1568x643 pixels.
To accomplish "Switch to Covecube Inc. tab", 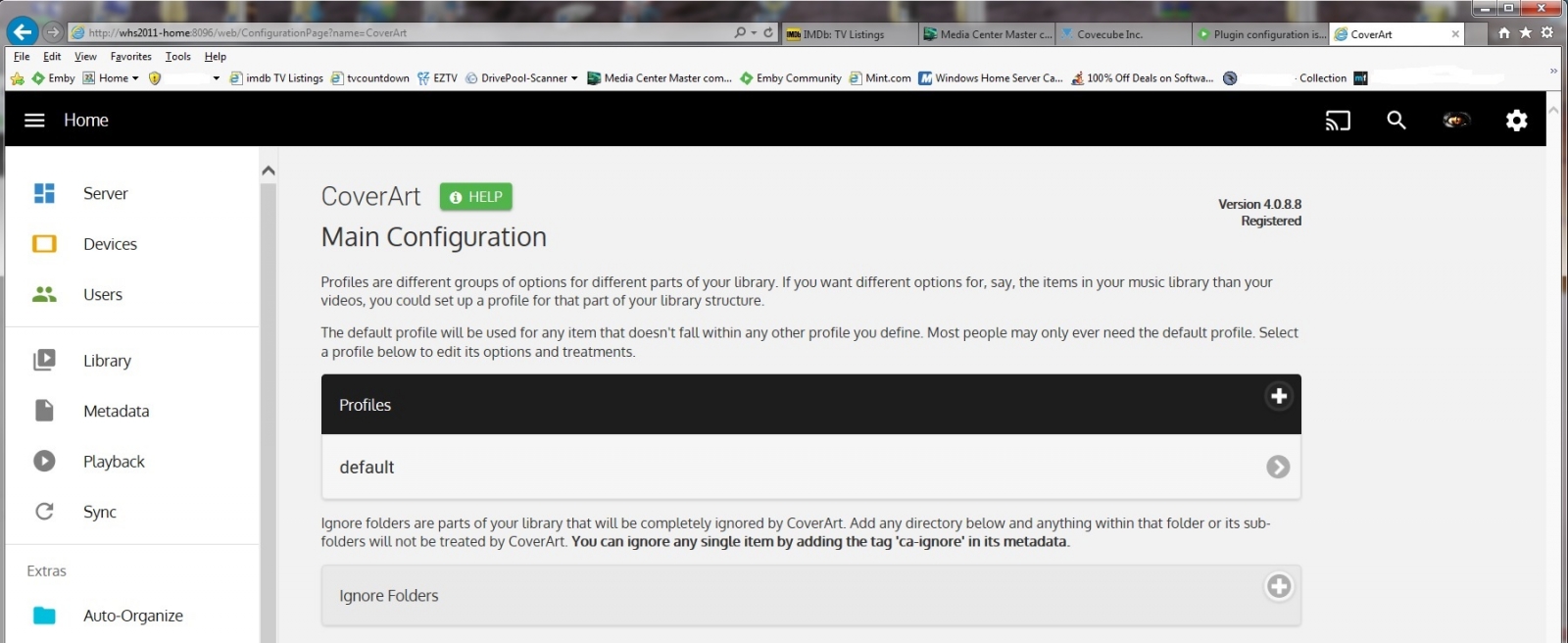I will pyautogui.click(x=1124, y=34).
